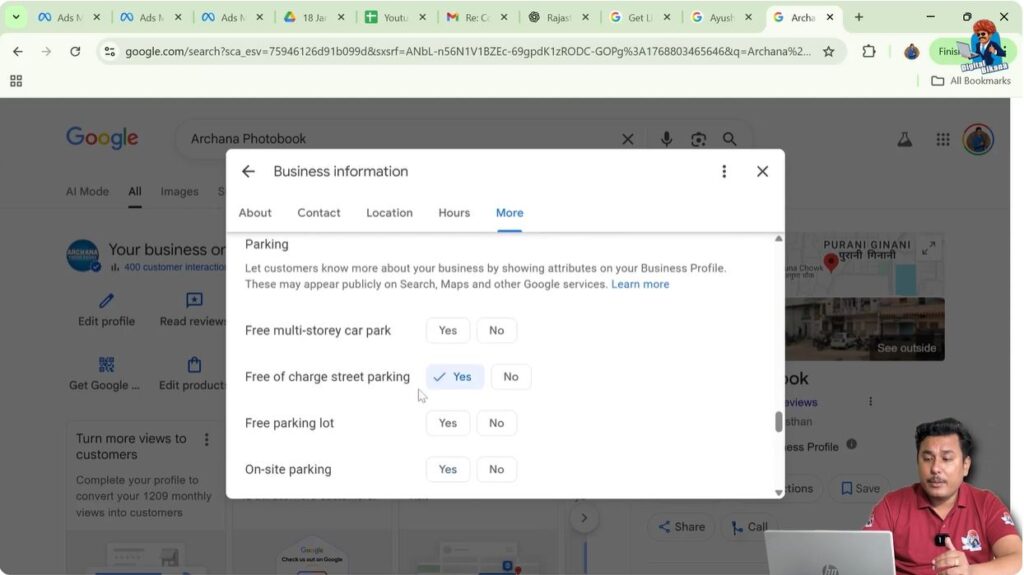The image size is (1024, 575).
Task: Go back in browser history
Action: [18, 51]
